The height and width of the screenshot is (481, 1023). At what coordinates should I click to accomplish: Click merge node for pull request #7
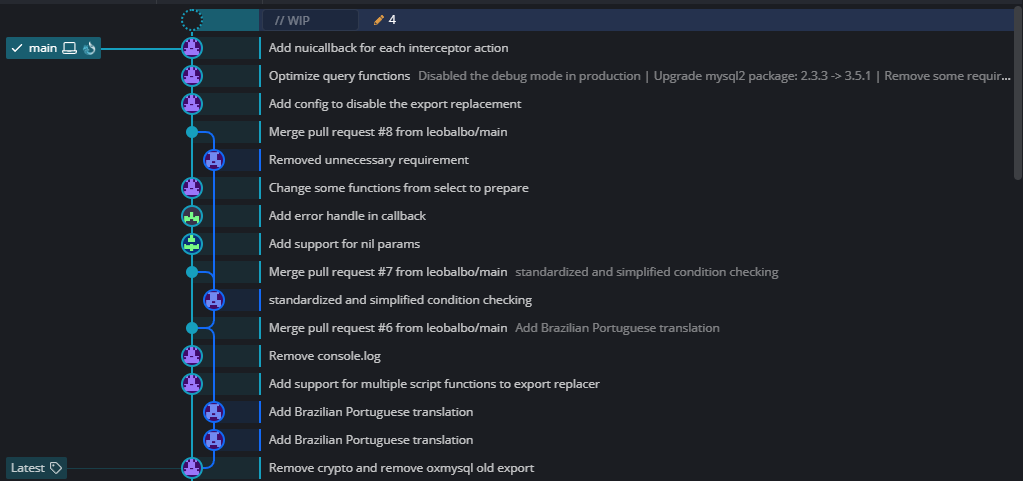[192, 271]
